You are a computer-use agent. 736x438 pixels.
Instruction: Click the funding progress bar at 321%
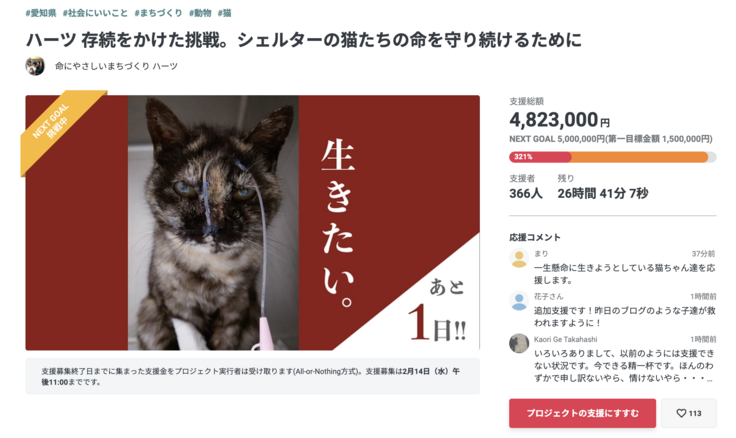point(612,157)
